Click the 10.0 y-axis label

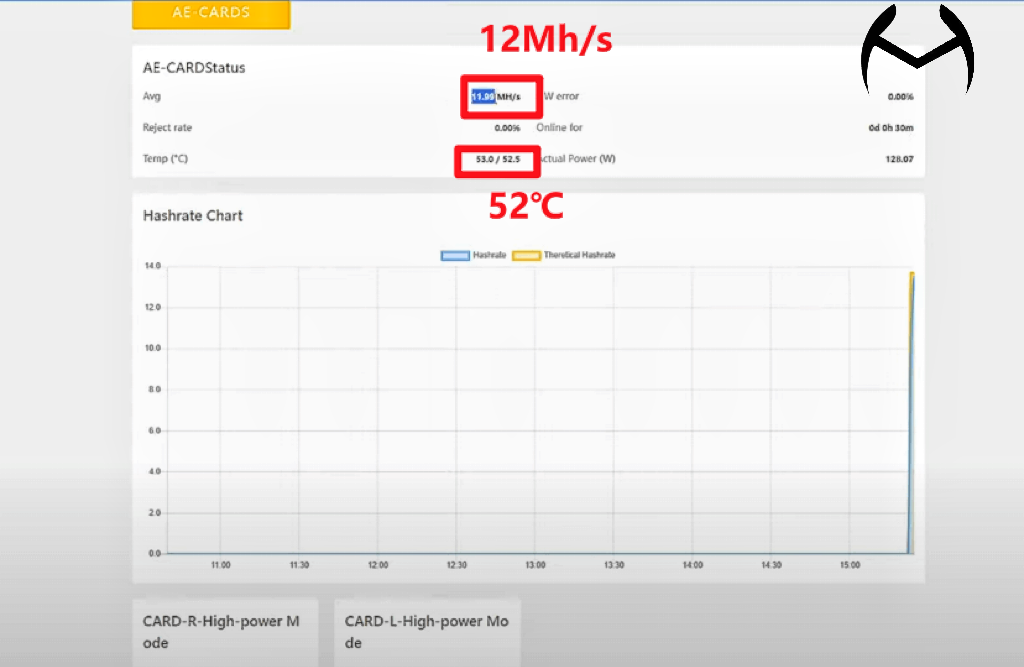pos(153,348)
